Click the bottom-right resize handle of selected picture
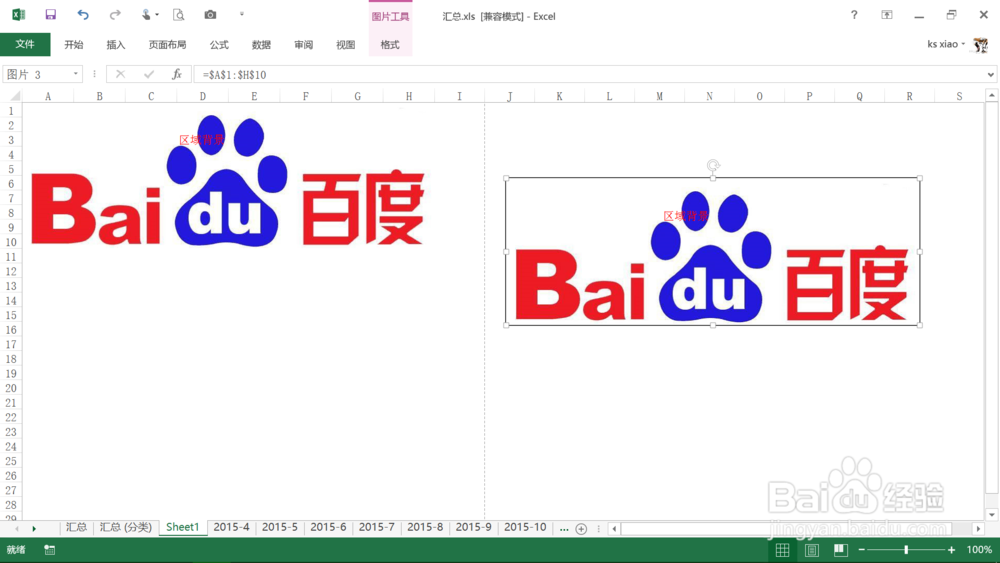1000x563 pixels. tap(920, 325)
